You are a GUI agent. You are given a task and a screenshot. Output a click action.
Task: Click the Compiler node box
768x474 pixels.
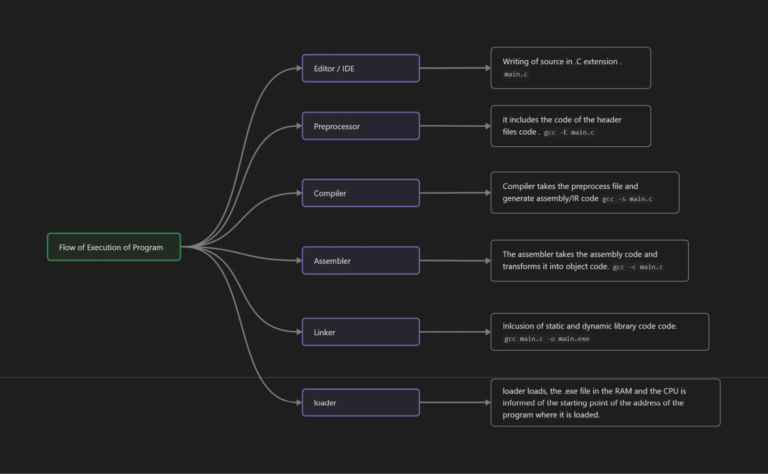pos(360,193)
